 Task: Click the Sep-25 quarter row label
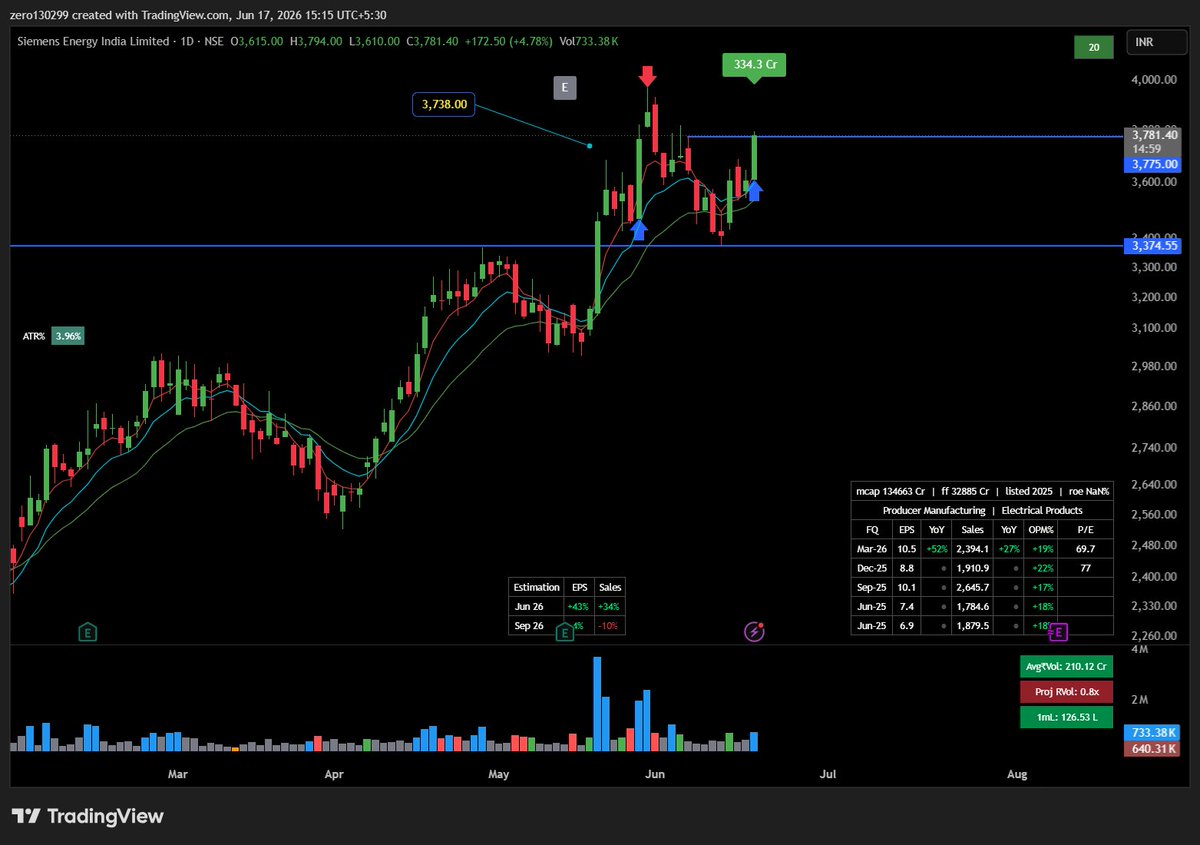[870, 587]
